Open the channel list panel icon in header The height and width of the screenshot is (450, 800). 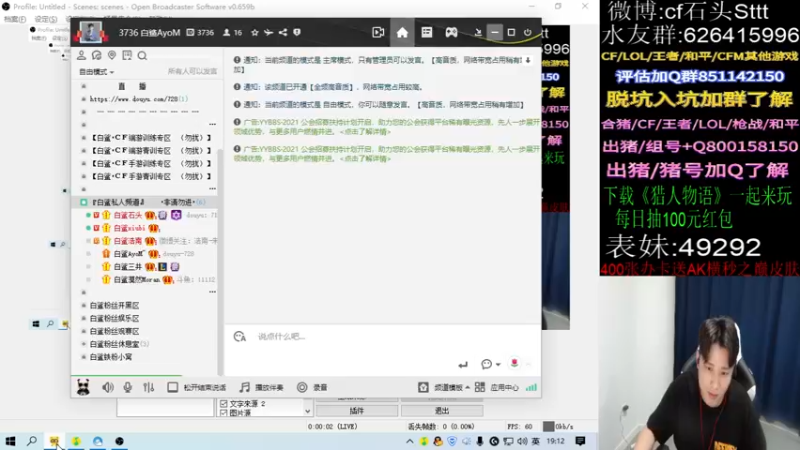click(427, 33)
